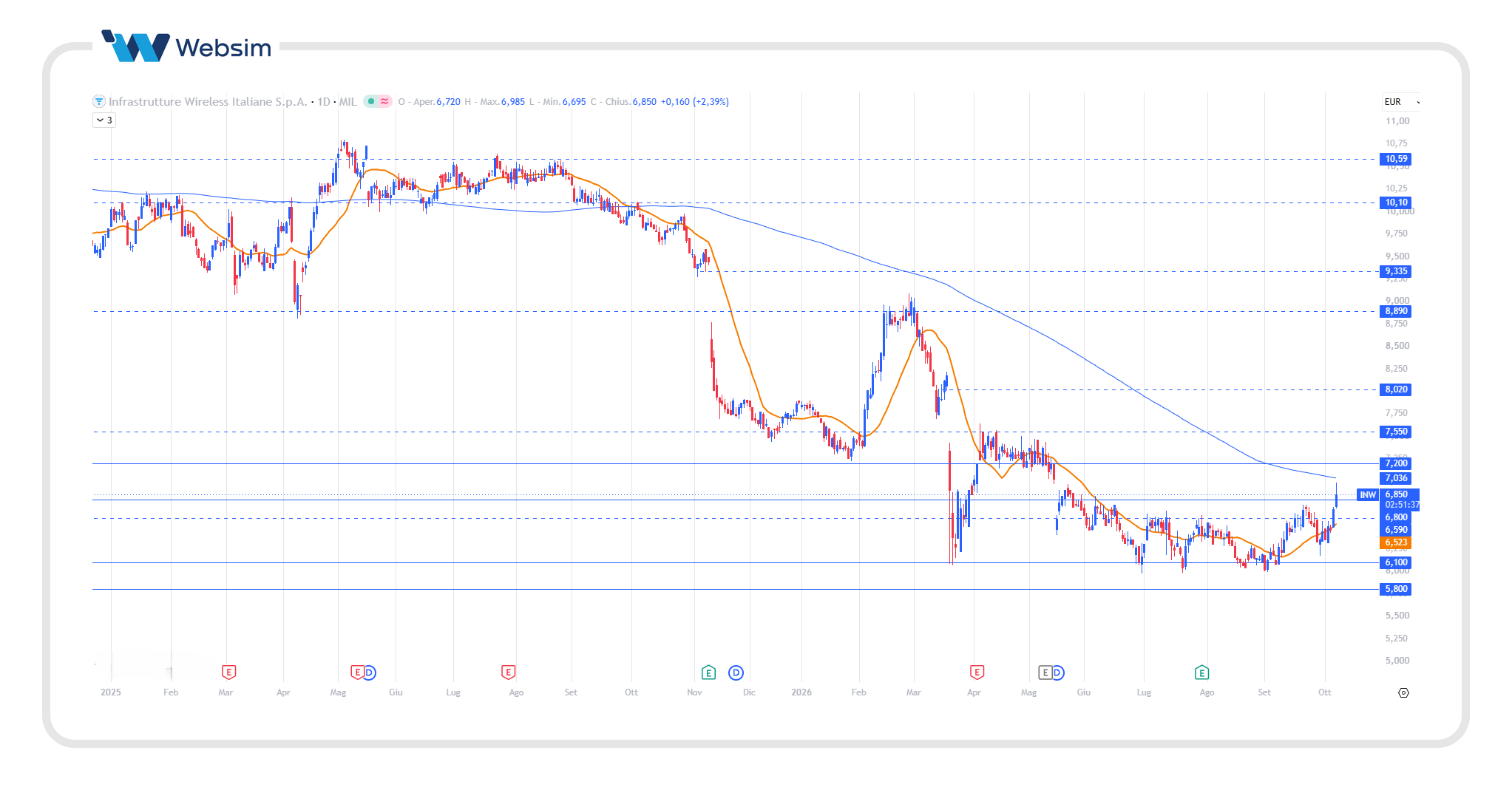The image size is (1512, 790).
Task: Select the 6,100 support level label
Action: [1396, 562]
